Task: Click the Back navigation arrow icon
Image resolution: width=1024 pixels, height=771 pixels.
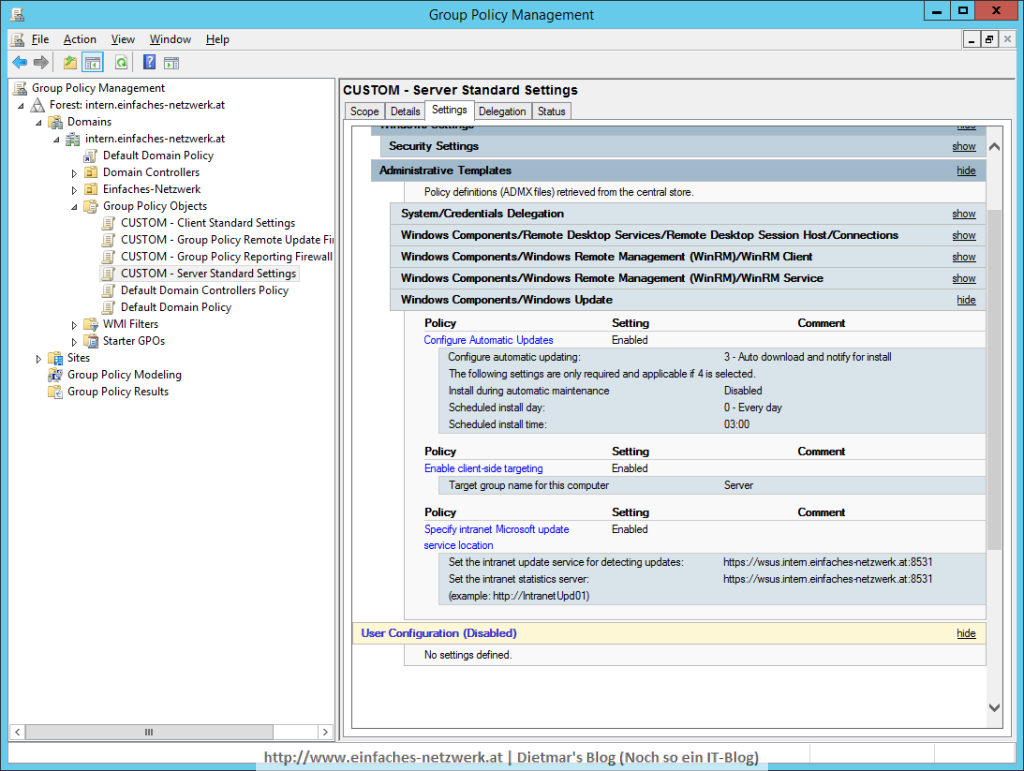Action: 20,62
